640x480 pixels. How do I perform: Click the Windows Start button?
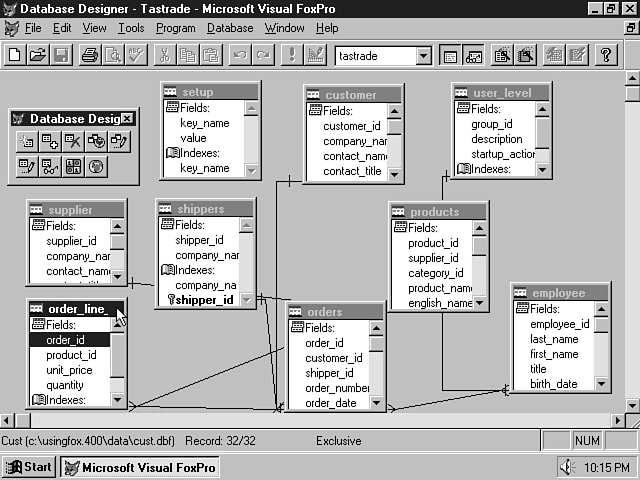point(29,467)
